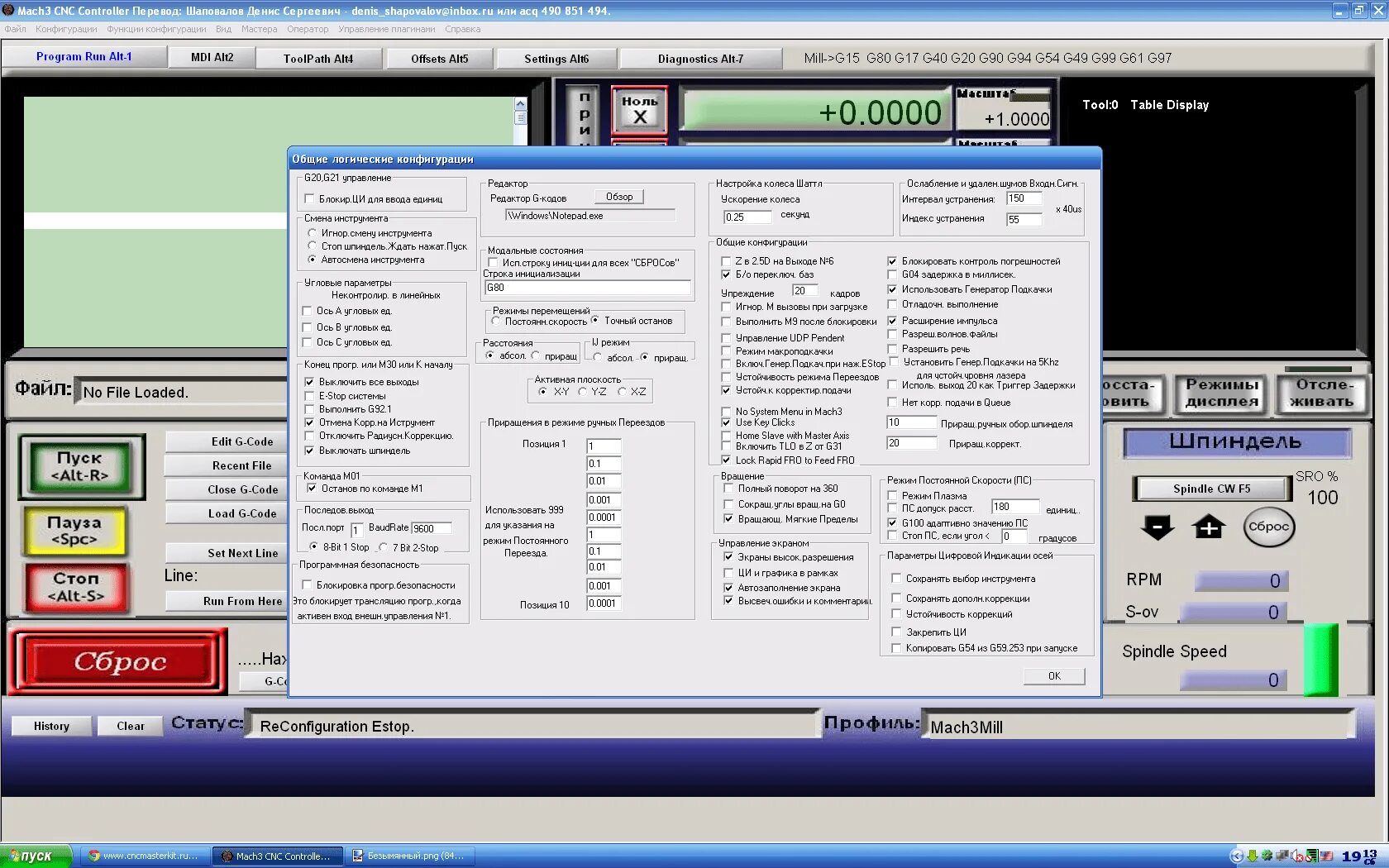The width and height of the screenshot is (1389, 868).
Task: Click the Режимы дисплея button
Action: (x=1221, y=393)
